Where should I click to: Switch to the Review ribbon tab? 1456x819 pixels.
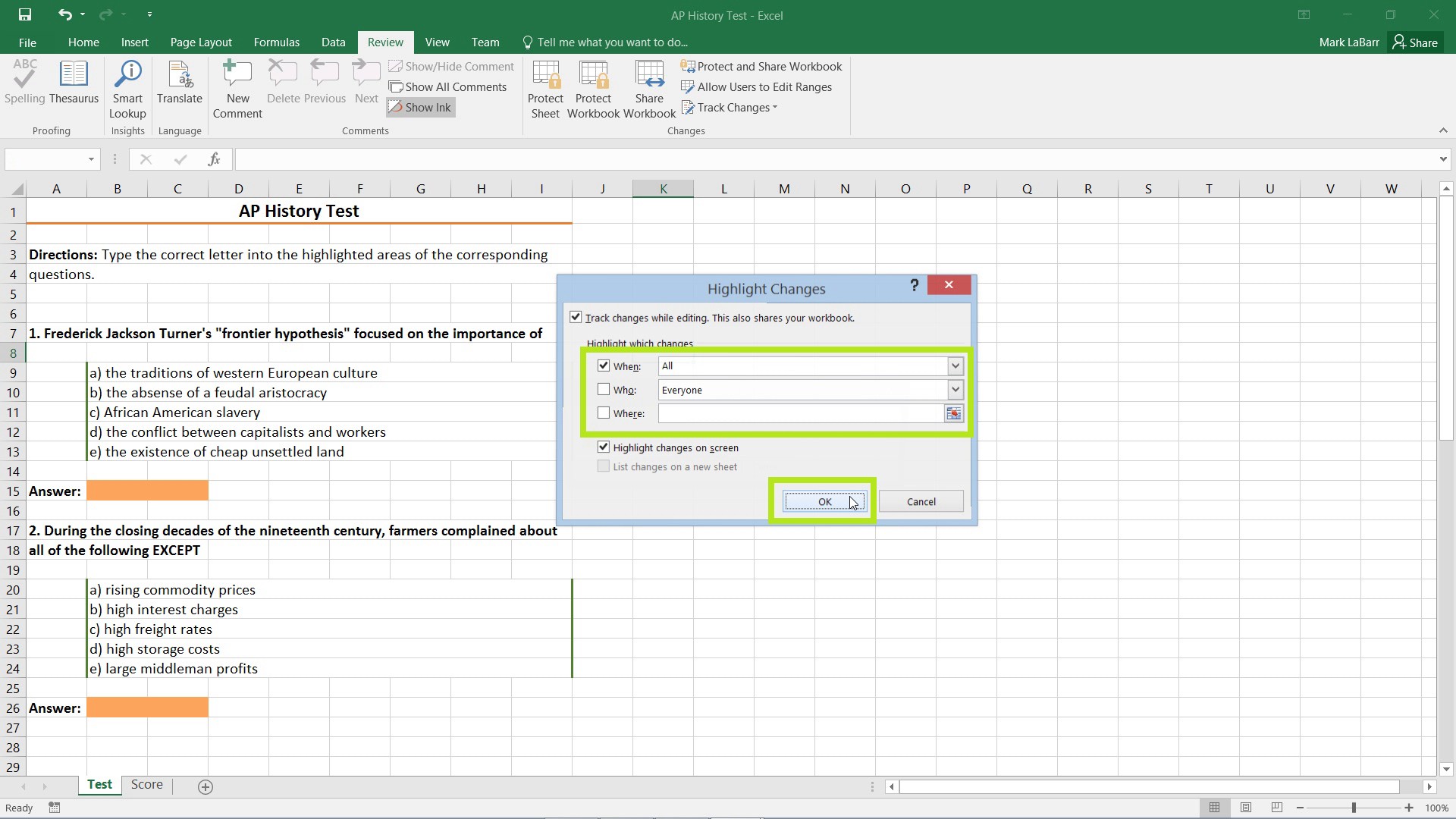point(384,42)
